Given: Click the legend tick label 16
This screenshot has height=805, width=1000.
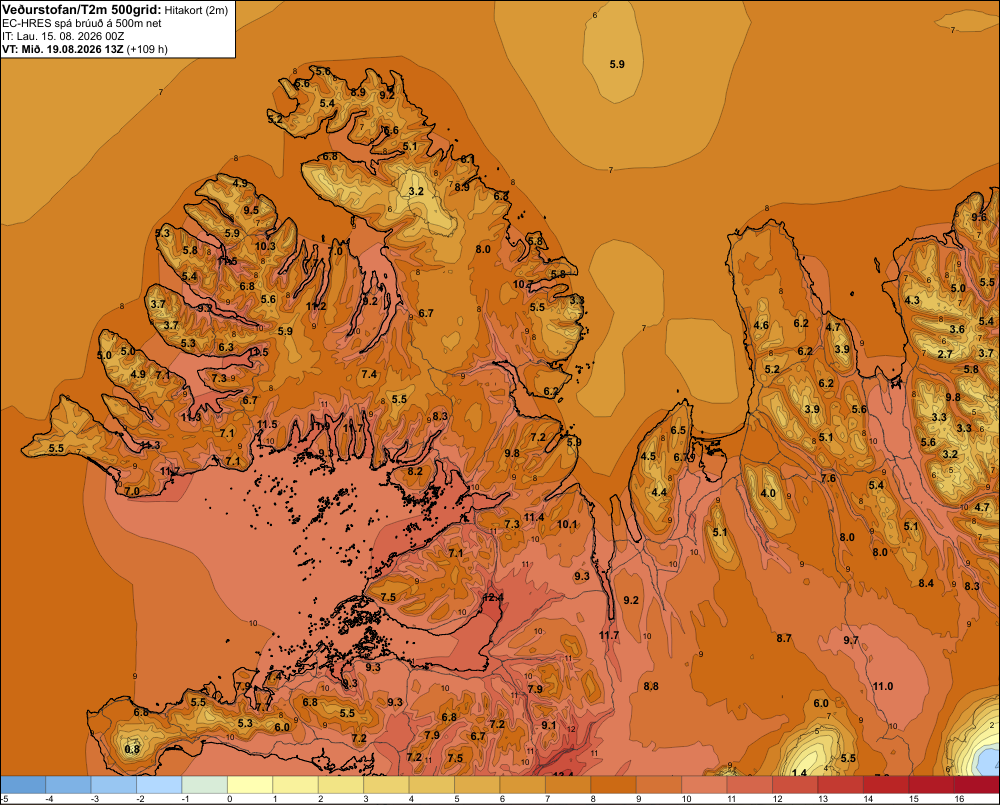Looking at the screenshot, I should pos(959,799).
